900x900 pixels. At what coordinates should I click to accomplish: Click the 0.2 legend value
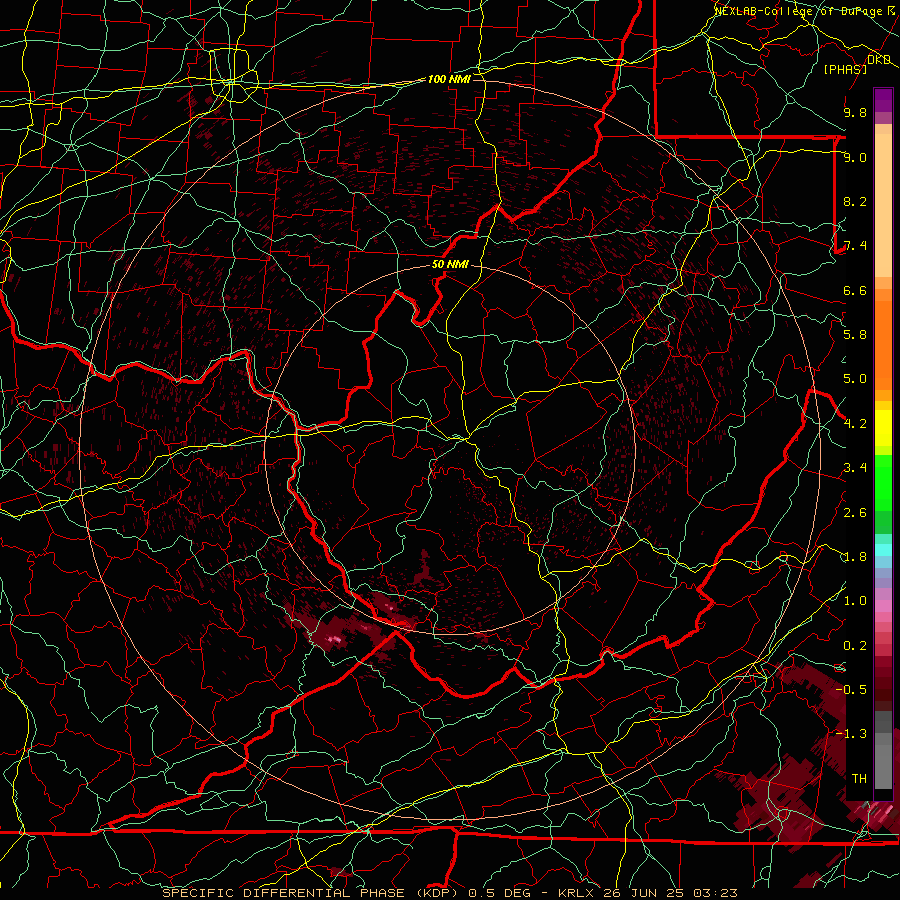point(855,646)
